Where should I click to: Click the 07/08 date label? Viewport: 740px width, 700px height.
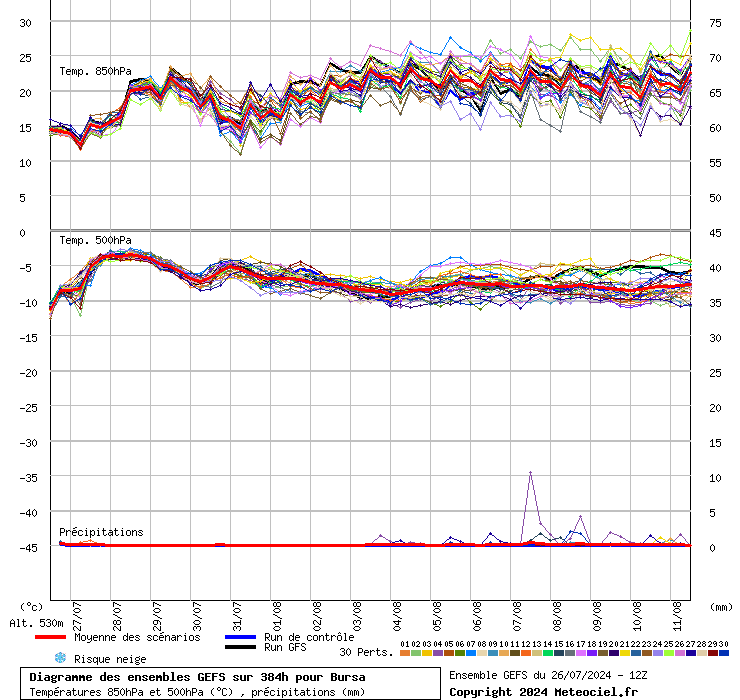click(x=517, y=616)
